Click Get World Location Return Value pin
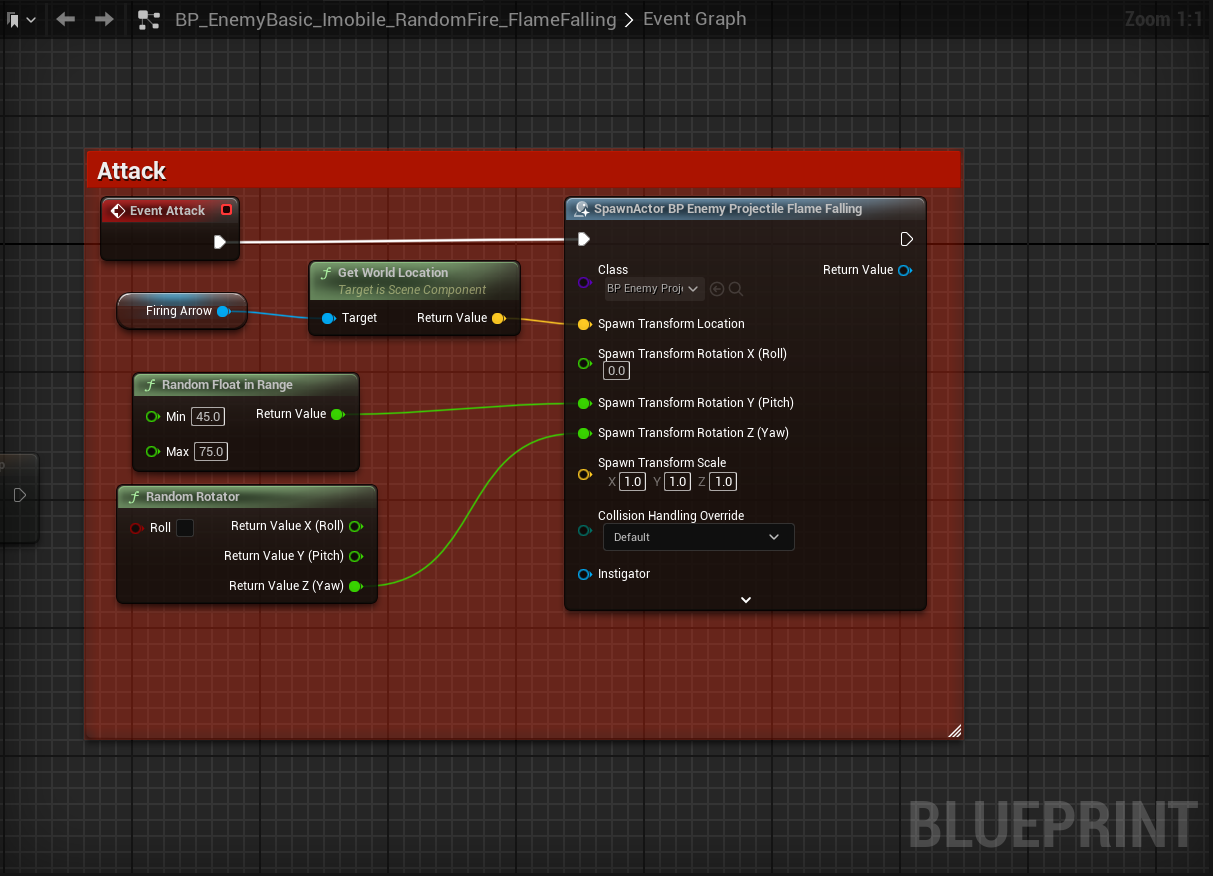The height and width of the screenshot is (876, 1213). click(499, 318)
